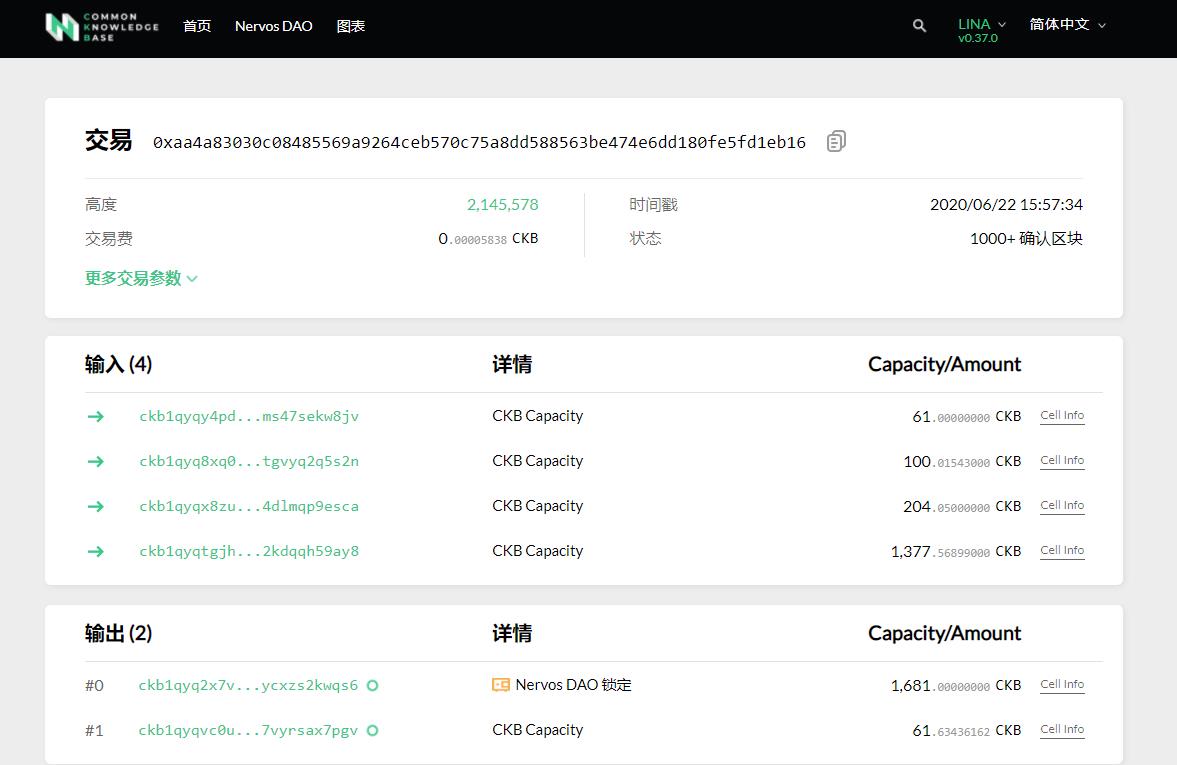Click the 交易 heading
1177x765 pixels.
108,140
